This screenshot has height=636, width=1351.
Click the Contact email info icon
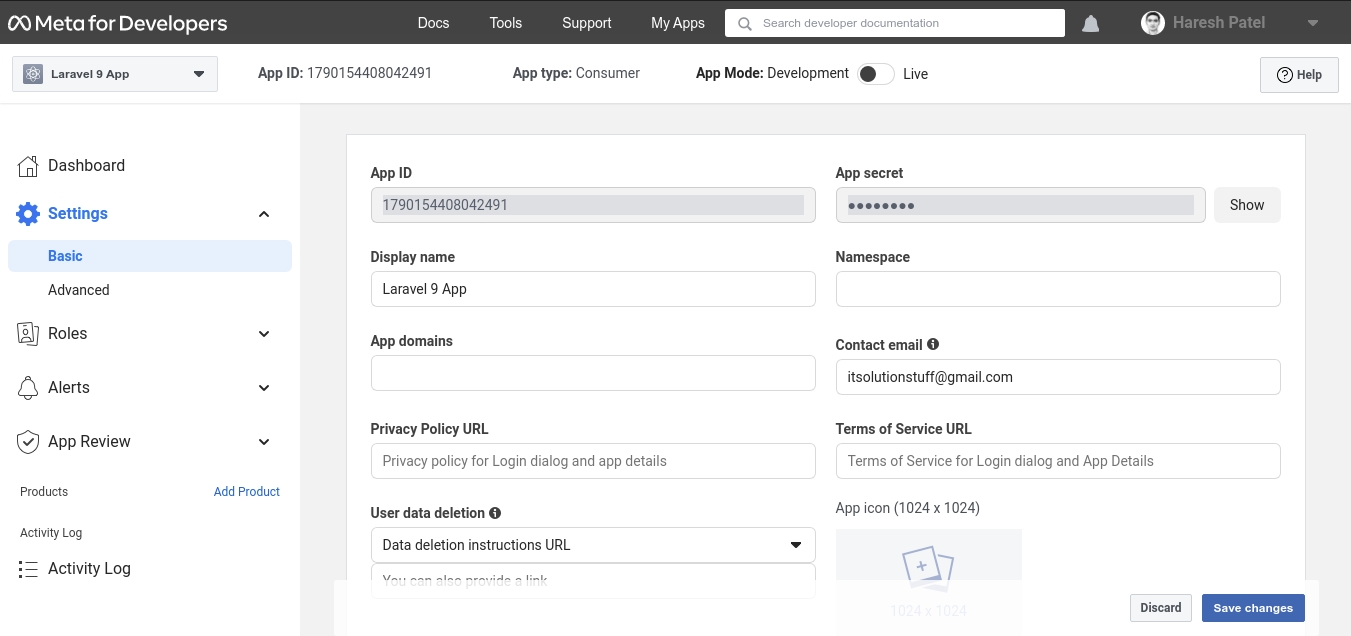(933, 344)
